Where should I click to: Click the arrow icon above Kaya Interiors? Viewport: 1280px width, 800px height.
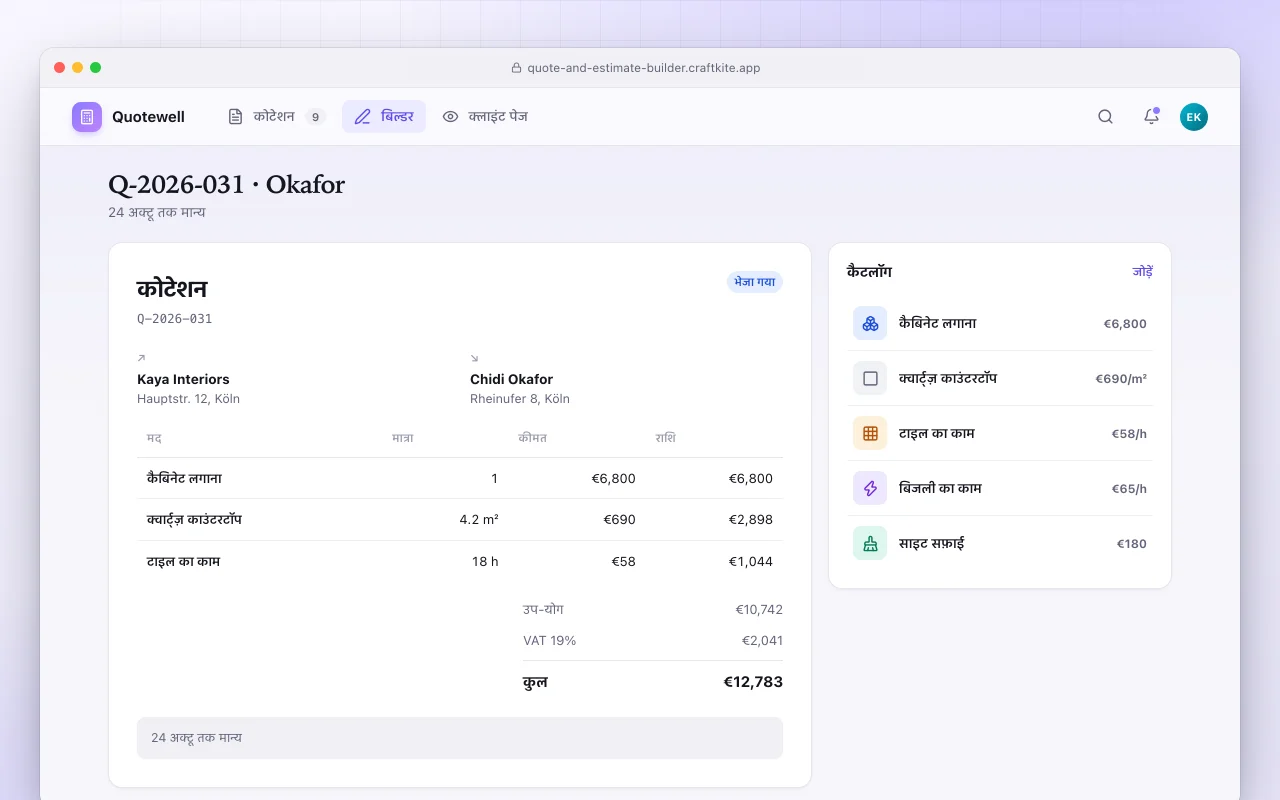(141, 358)
